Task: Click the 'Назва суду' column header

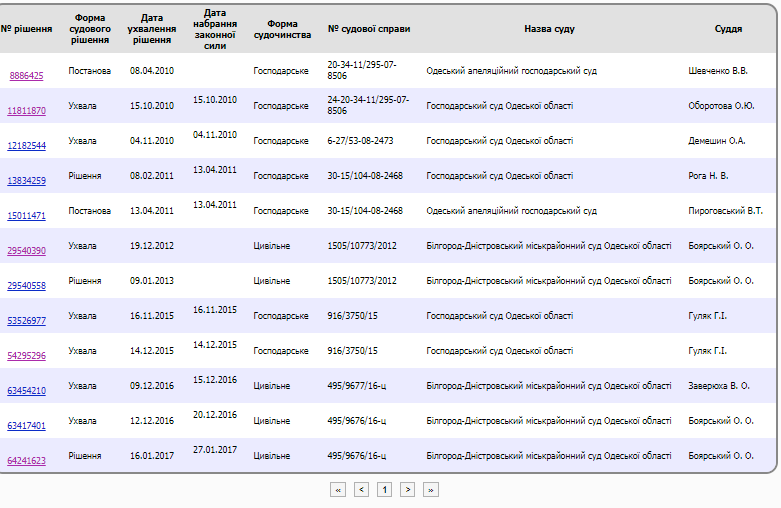Action: [x=549, y=29]
